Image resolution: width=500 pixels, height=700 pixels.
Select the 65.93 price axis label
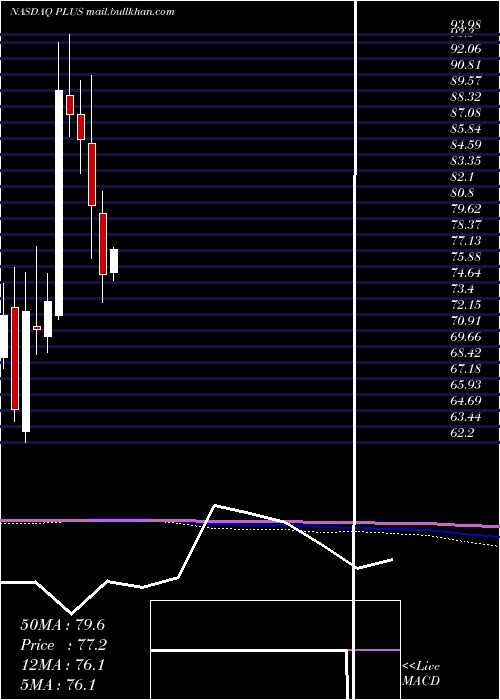[x=466, y=386]
